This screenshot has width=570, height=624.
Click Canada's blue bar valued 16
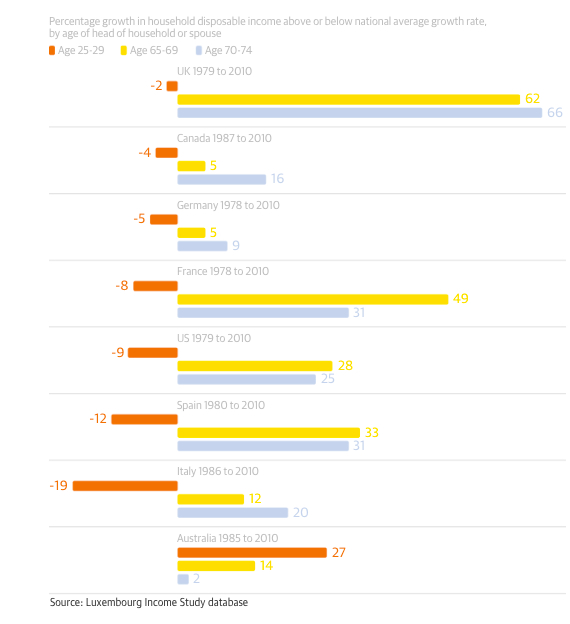coord(222,179)
